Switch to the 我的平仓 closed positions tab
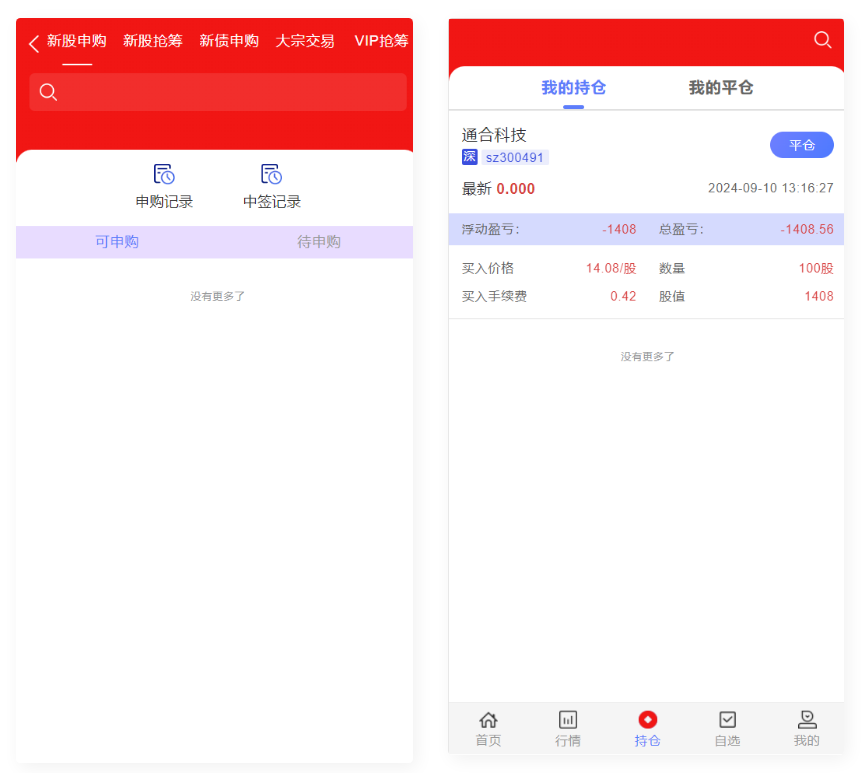Screen dimensions: 863x773 point(720,88)
